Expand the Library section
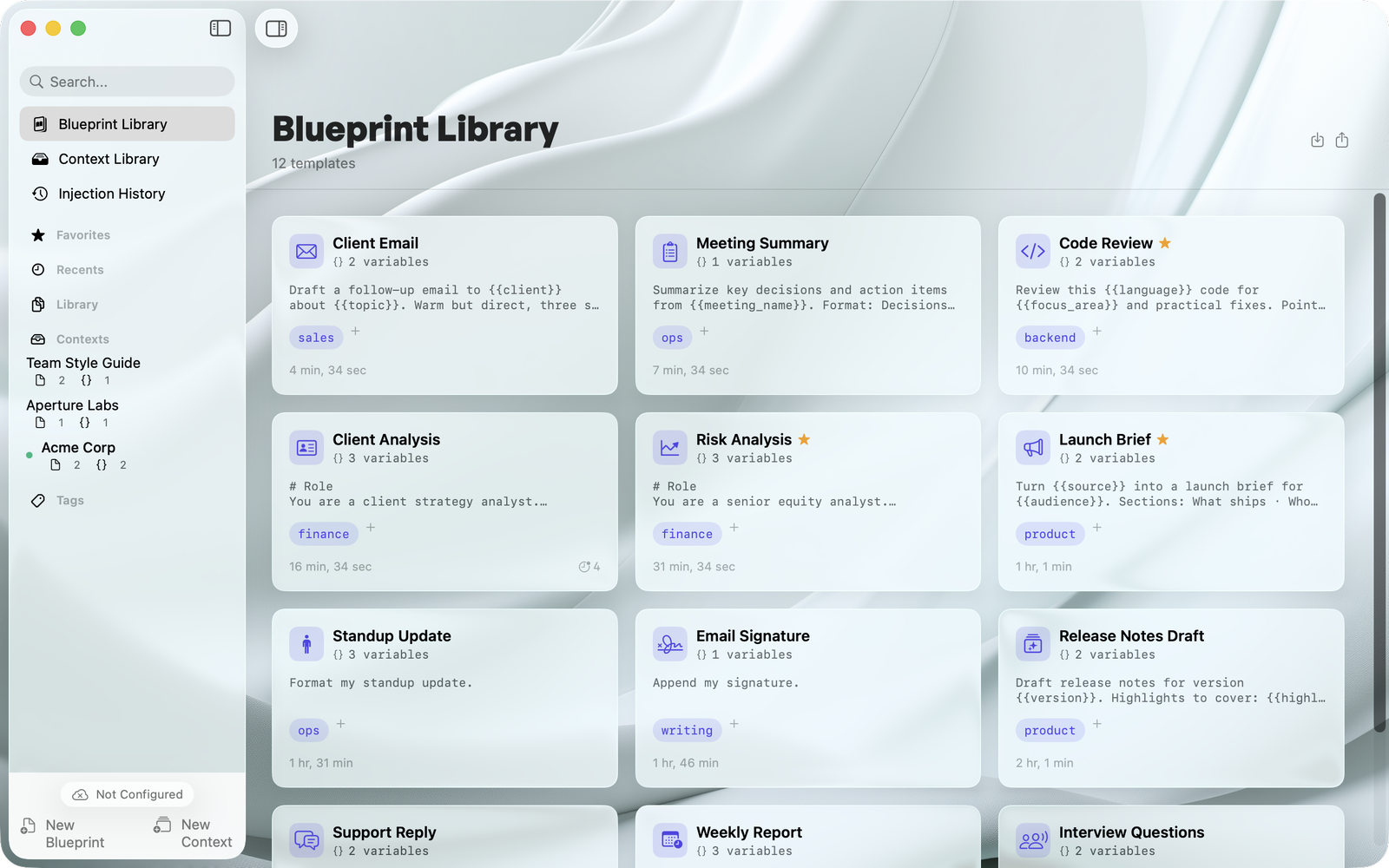The height and width of the screenshot is (868, 1389). tap(77, 305)
